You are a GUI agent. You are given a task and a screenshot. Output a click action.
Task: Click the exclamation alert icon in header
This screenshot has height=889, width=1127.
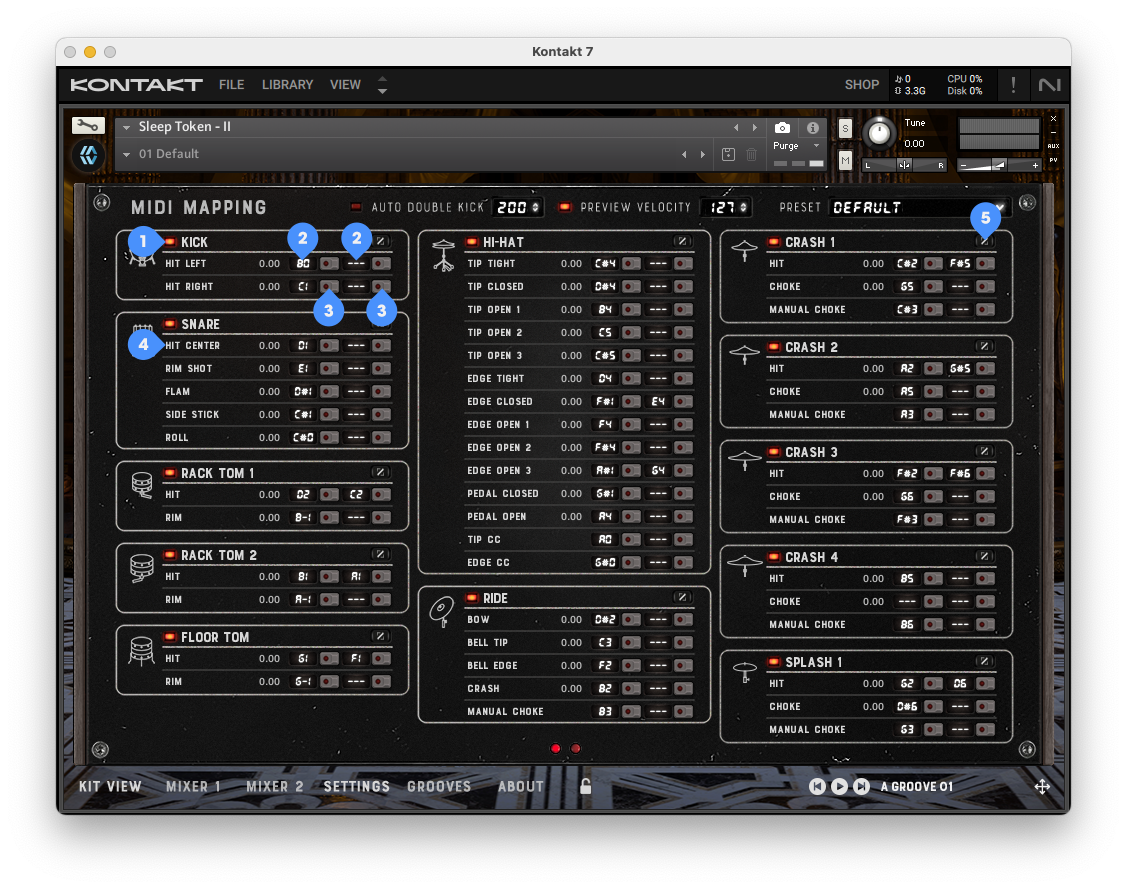pos(1013,85)
